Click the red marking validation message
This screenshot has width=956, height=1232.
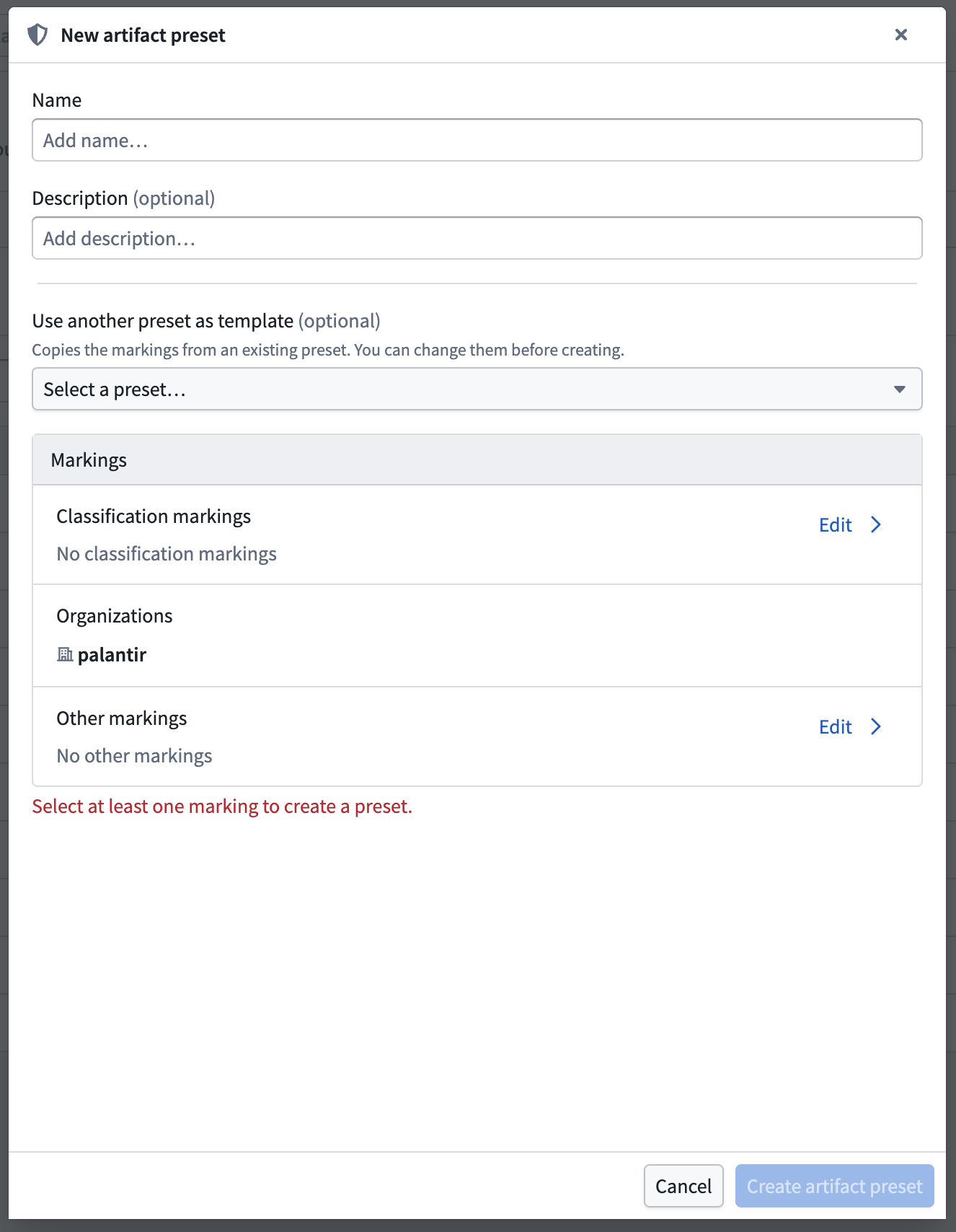tap(222, 806)
